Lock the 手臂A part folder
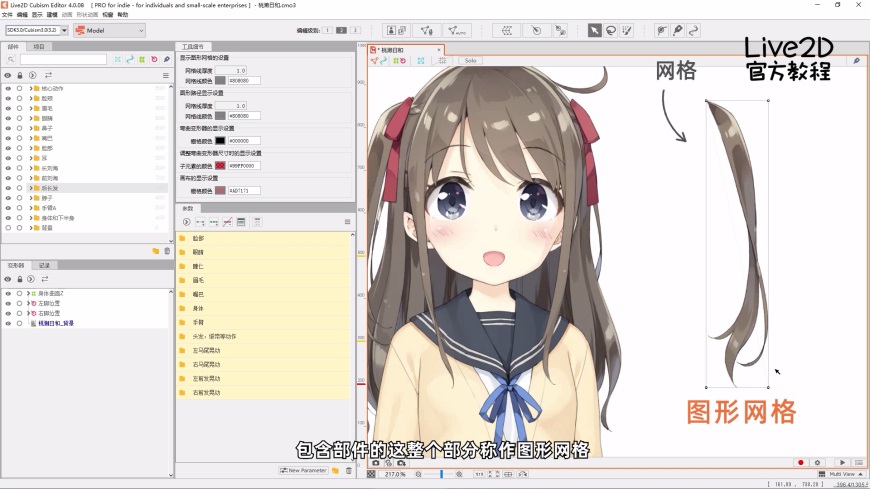The height and width of the screenshot is (489, 870). [19, 208]
